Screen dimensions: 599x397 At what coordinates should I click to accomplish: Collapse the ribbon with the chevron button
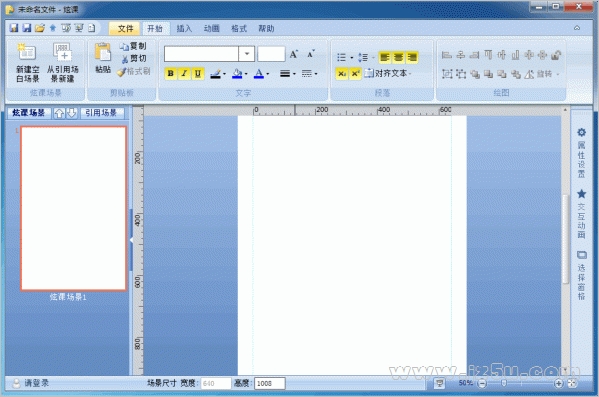click(x=577, y=28)
